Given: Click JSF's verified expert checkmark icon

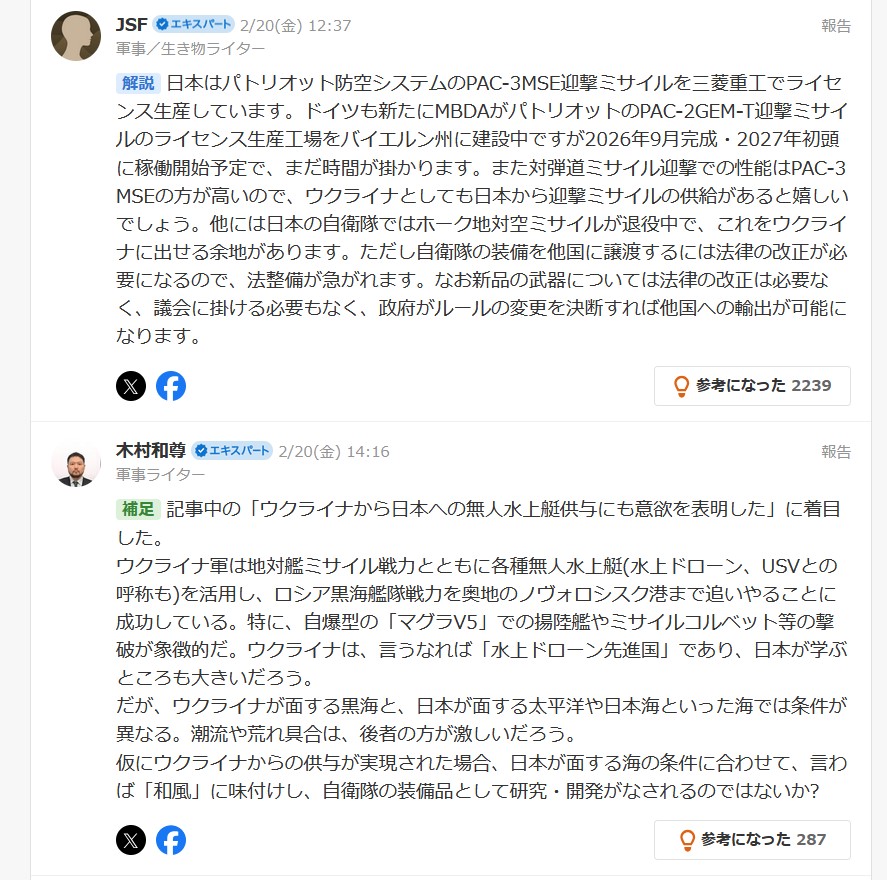Looking at the screenshot, I should (x=162, y=24).
